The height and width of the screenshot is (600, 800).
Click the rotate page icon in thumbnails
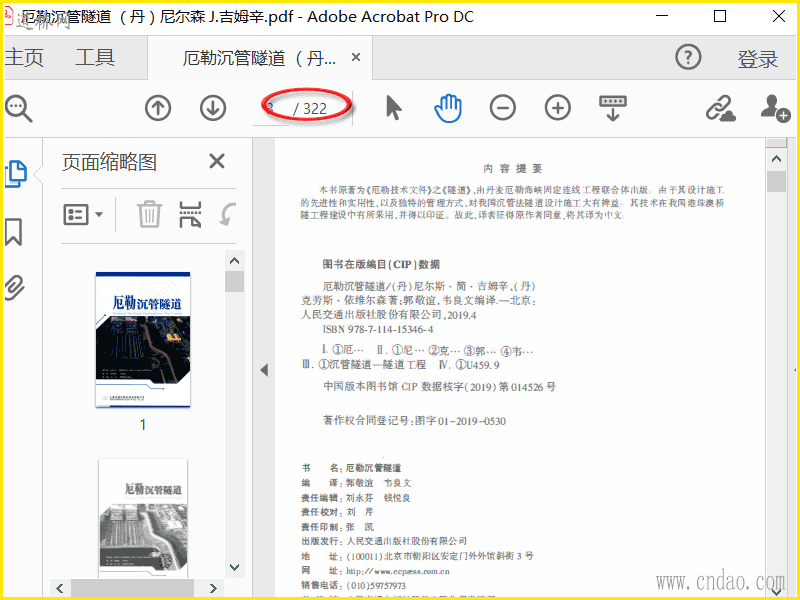point(228,214)
